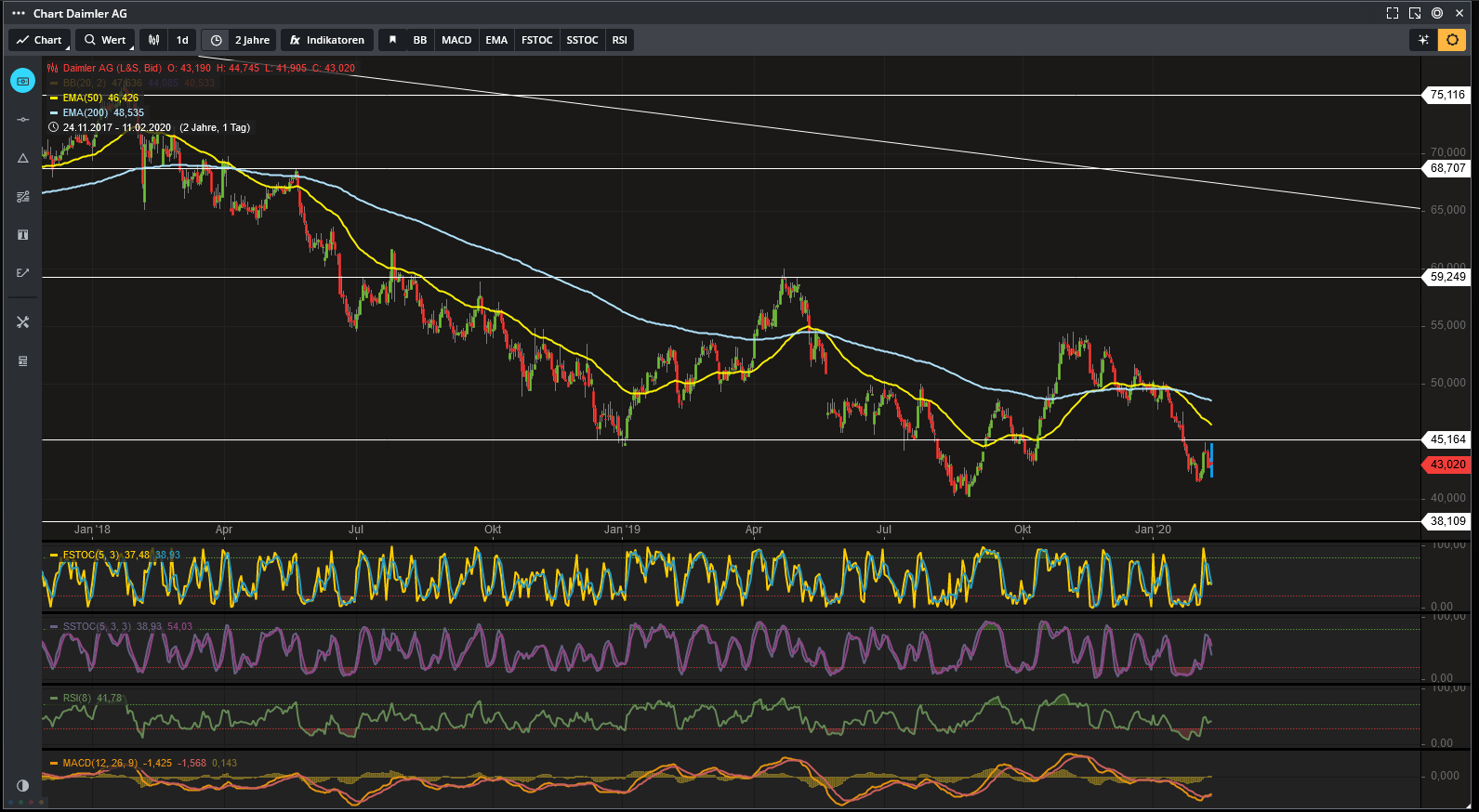Click the sparkle stars icon at top right
Viewport: 1479px width, 812px height.
pyautogui.click(x=1422, y=40)
